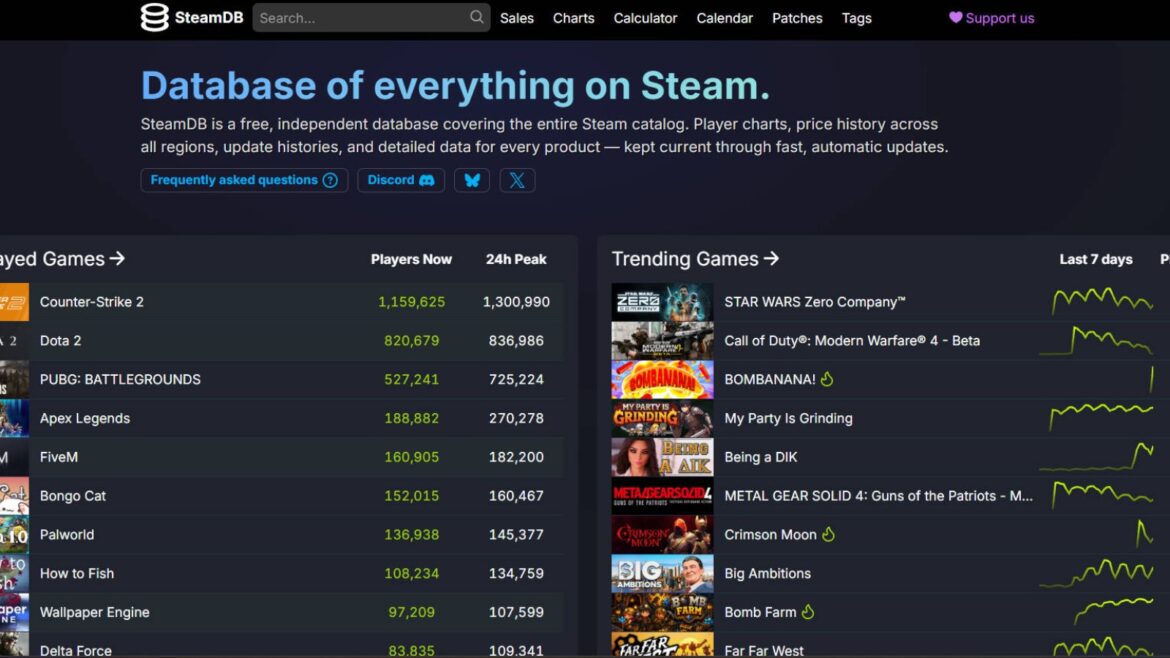
Task: Open the Calendar menu item
Action: [x=725, y=18]
